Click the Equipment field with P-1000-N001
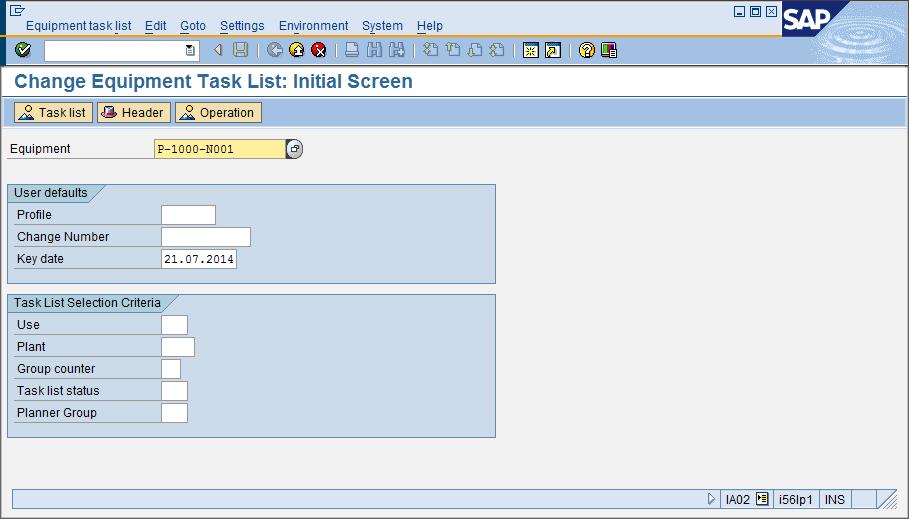This screenshot has width=909, height=519. pyautogui.click(x=220, y=149)
